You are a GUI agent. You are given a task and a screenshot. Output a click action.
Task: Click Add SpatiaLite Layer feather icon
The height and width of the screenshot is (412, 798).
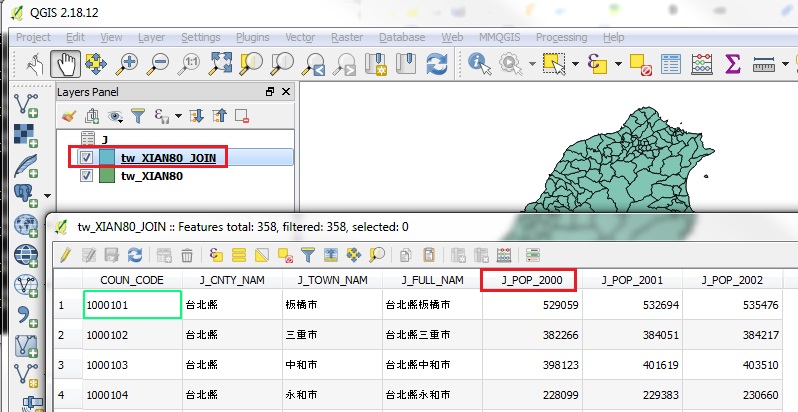25,166
